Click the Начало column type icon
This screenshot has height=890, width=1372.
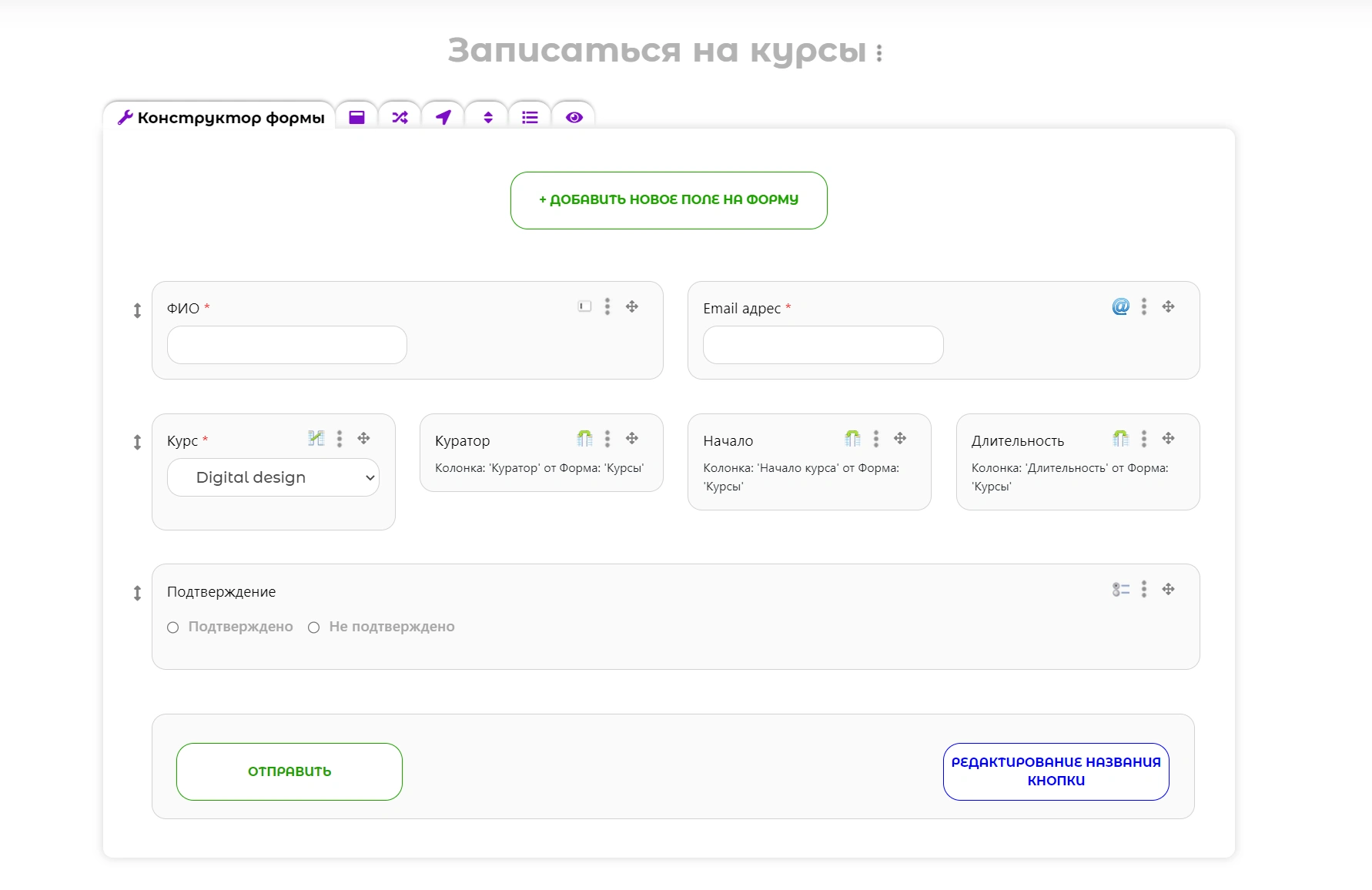click(x=852, y=438)
